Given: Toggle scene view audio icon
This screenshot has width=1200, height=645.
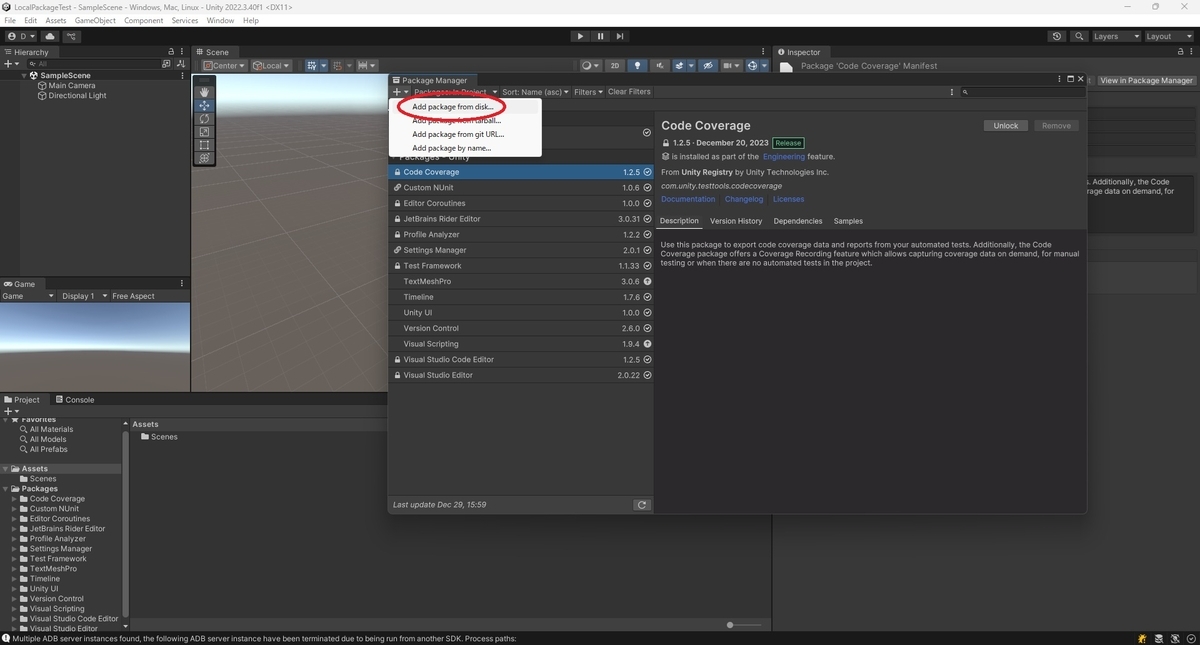Looking at the screenshot, I should pyautogui.click(x=660, y=65).
